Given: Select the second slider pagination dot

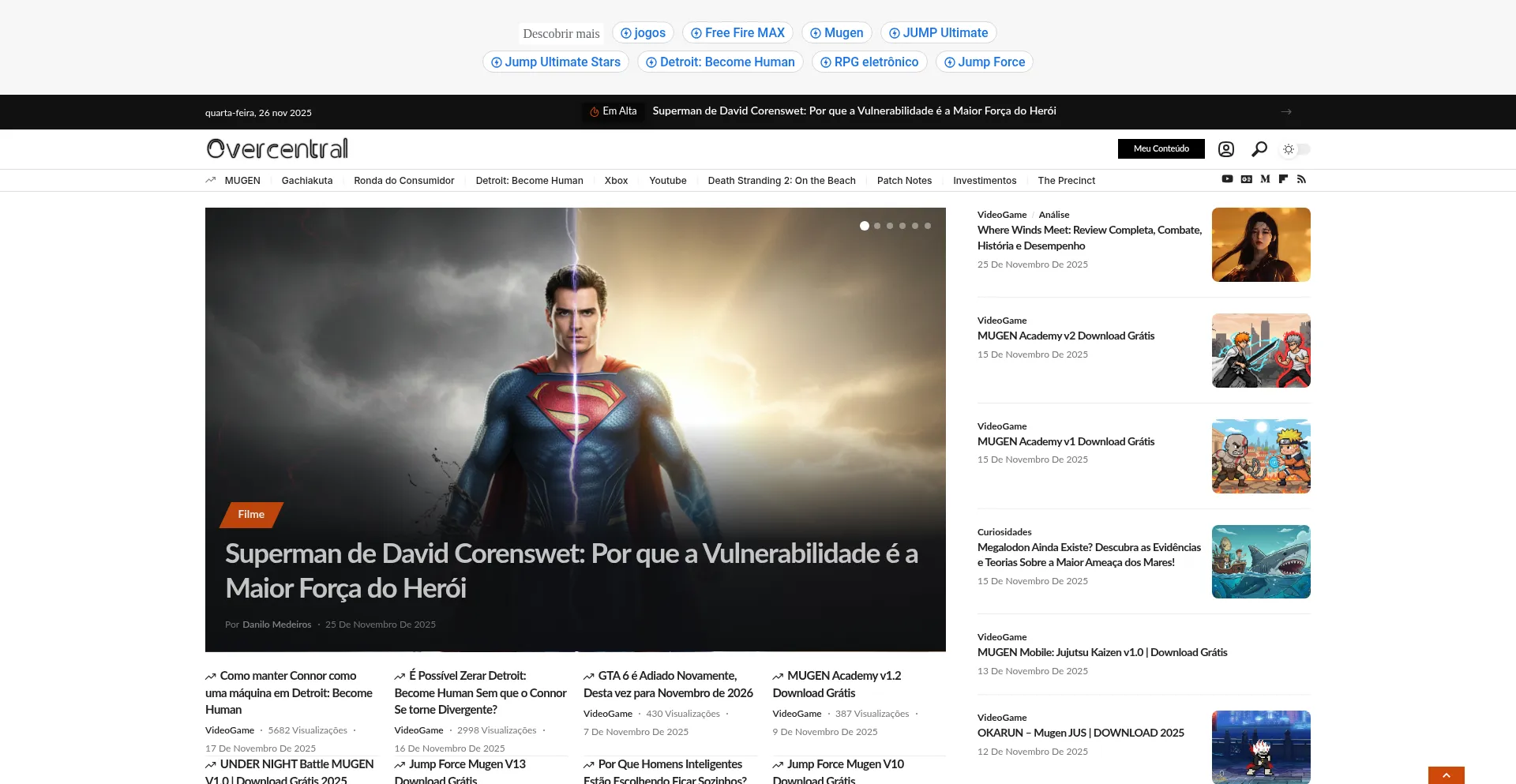Looking at the screenshot, I should tap(877, 226).
